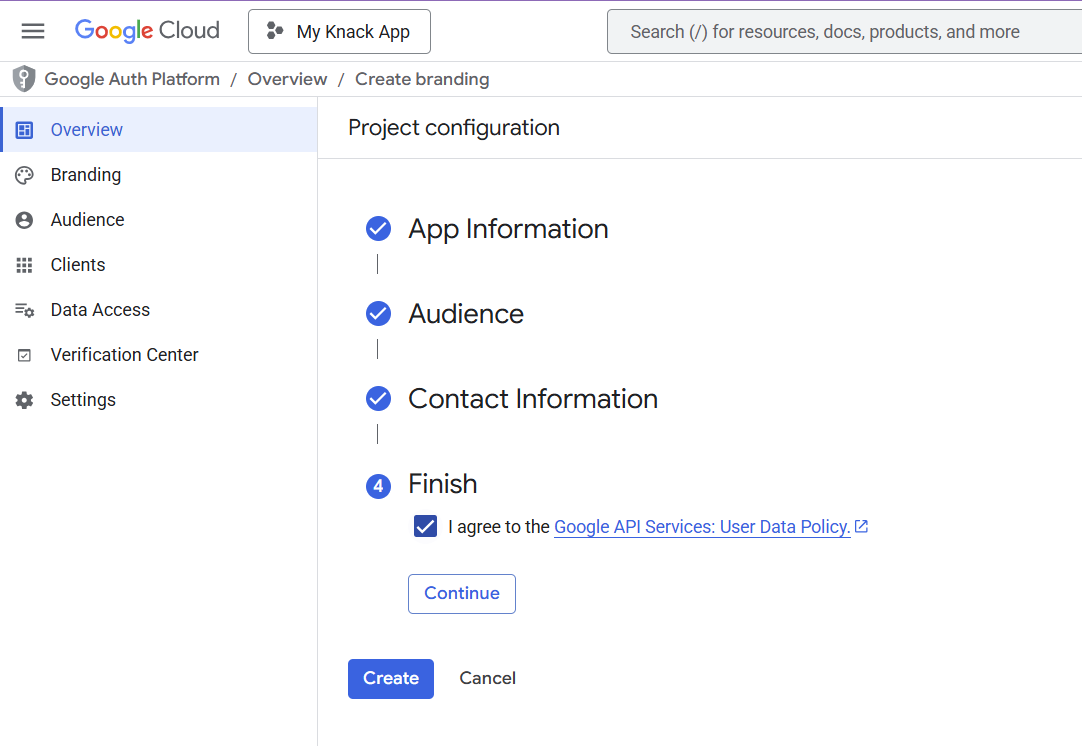Click the Cancel button
Viewport: 1082px width, 746px height.
[x=487, y=678]
